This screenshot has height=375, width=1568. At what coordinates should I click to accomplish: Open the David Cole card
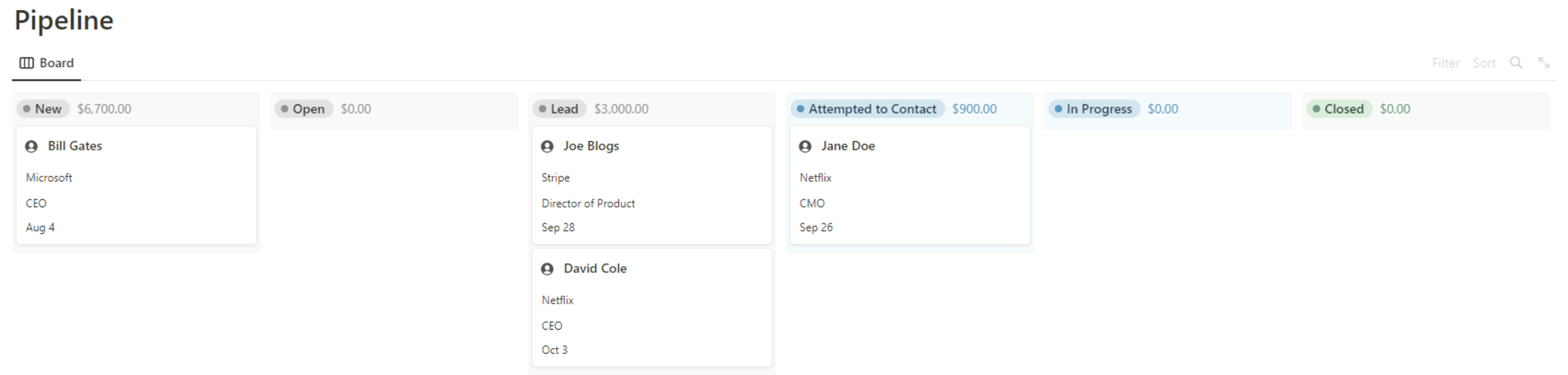click(x=652, y=308)
